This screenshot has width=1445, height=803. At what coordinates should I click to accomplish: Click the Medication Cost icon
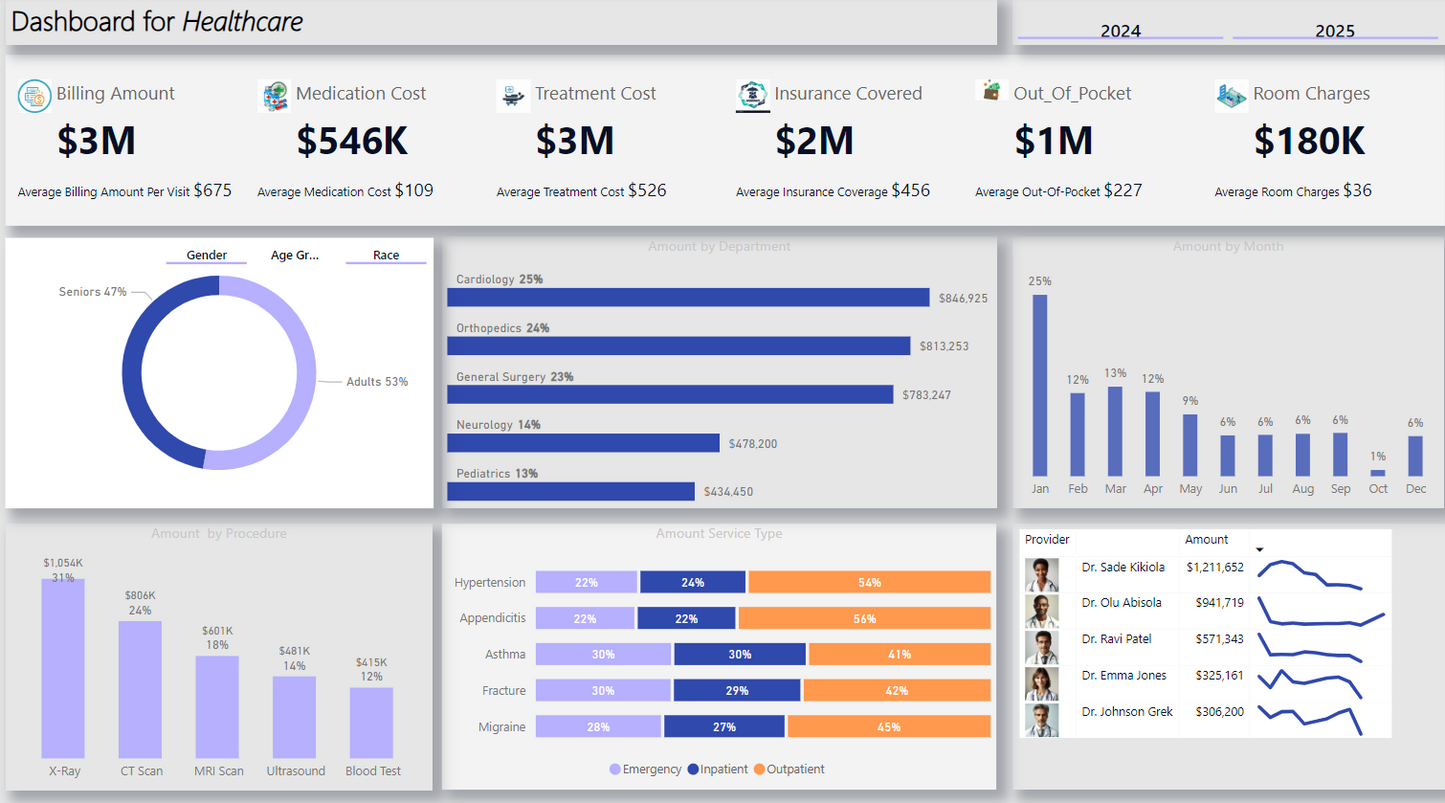tap(274, 96)
